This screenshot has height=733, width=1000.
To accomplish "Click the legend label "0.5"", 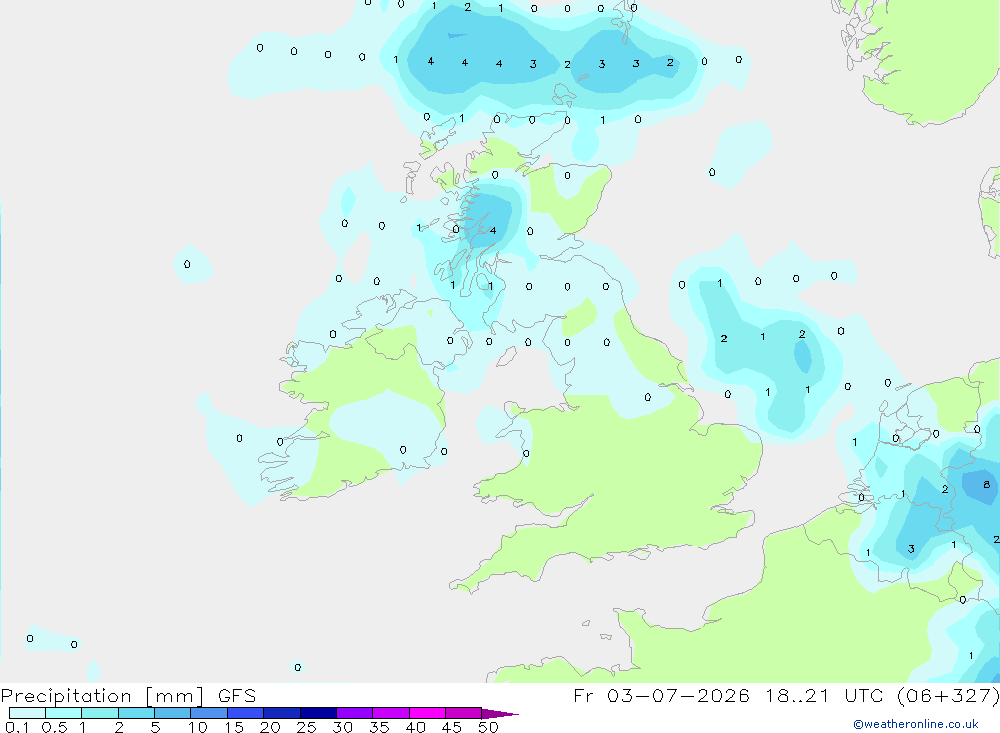I will point(54,727).
